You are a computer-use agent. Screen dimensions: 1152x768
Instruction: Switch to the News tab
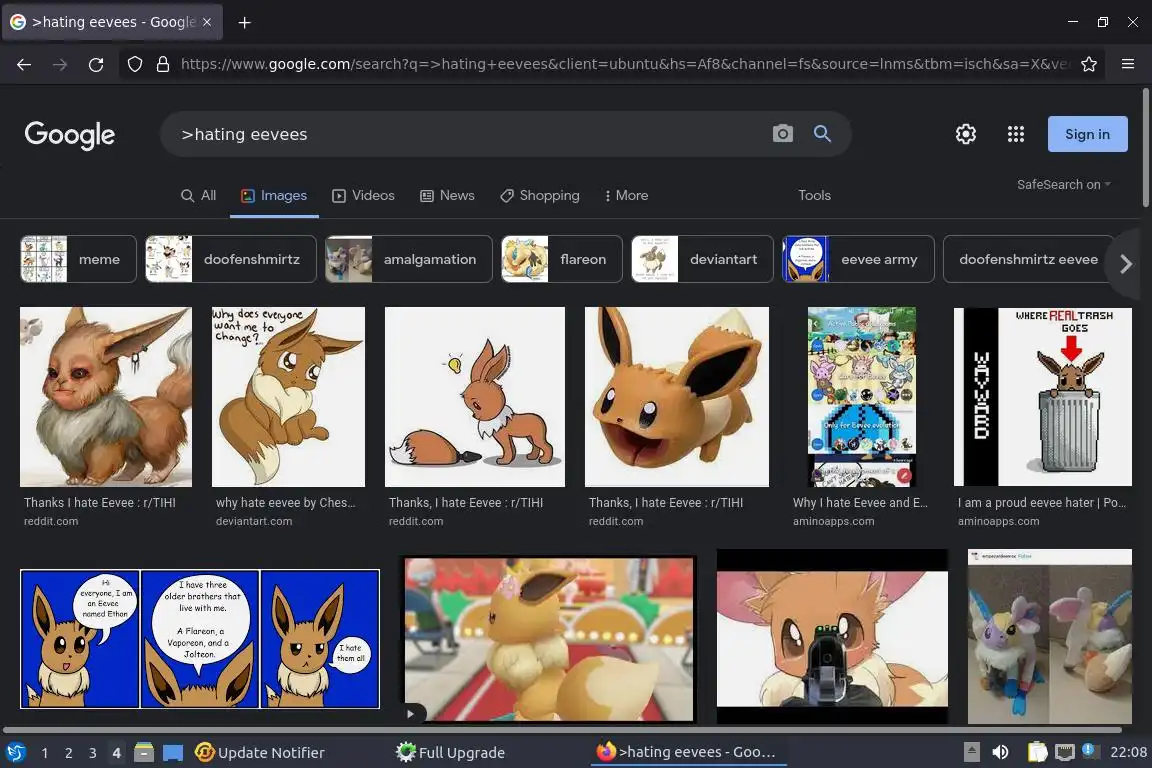[x=447, y=195]
